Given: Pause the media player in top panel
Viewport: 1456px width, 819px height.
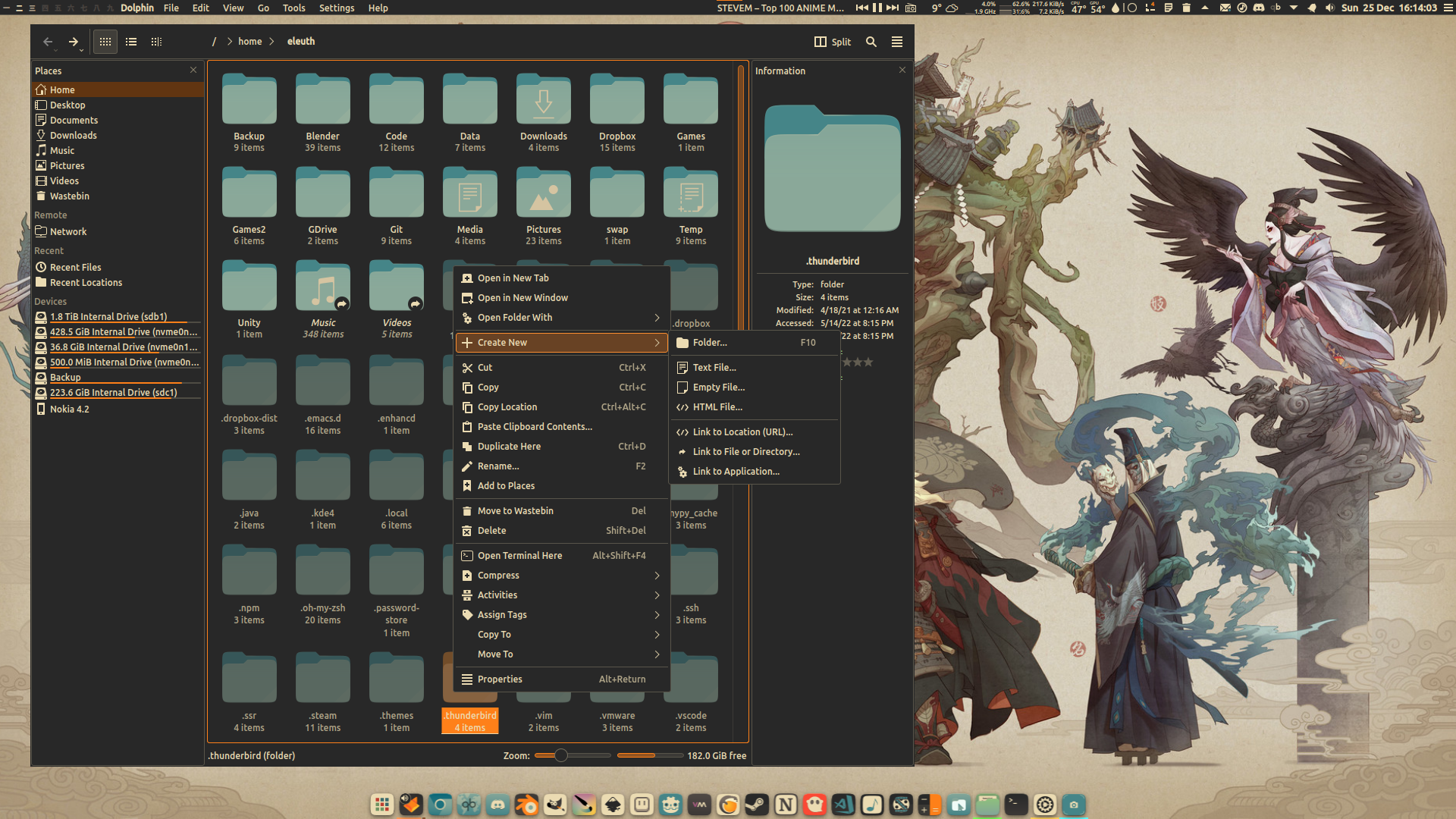Looking at the screenshot, I should (877, 8).
